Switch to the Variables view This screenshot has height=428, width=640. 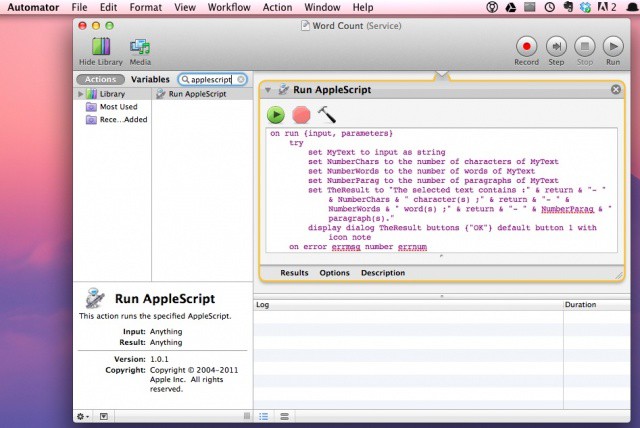point(150,79)
